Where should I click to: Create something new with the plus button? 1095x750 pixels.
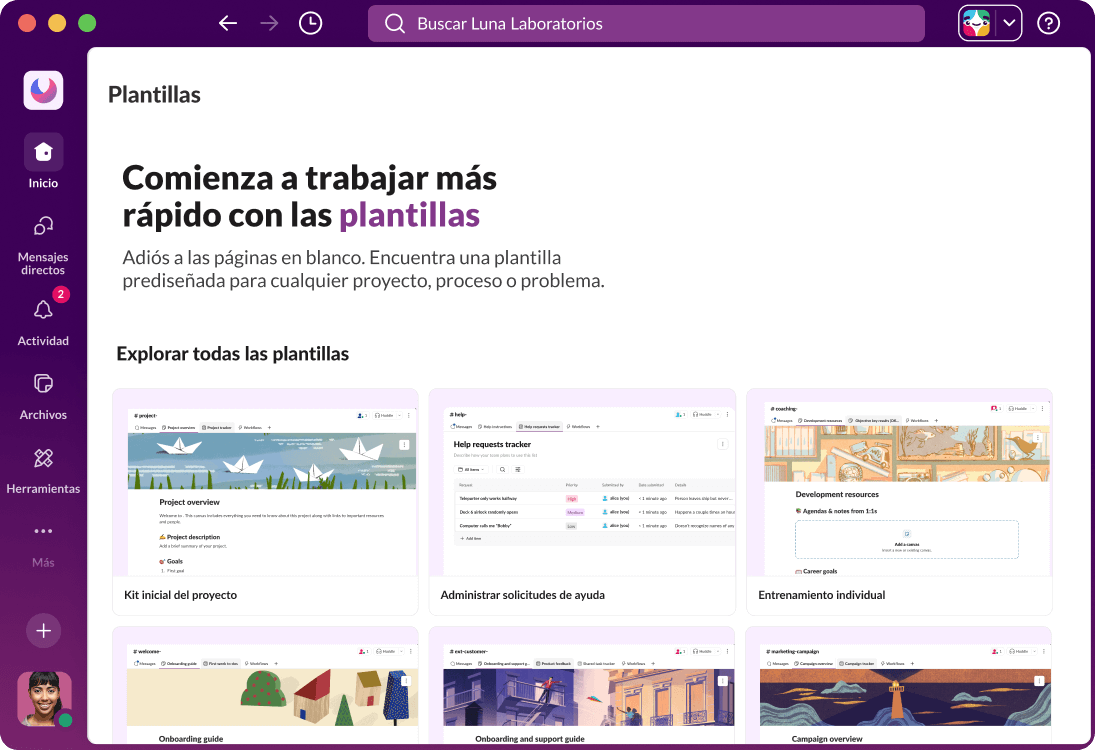pos(43,631)
